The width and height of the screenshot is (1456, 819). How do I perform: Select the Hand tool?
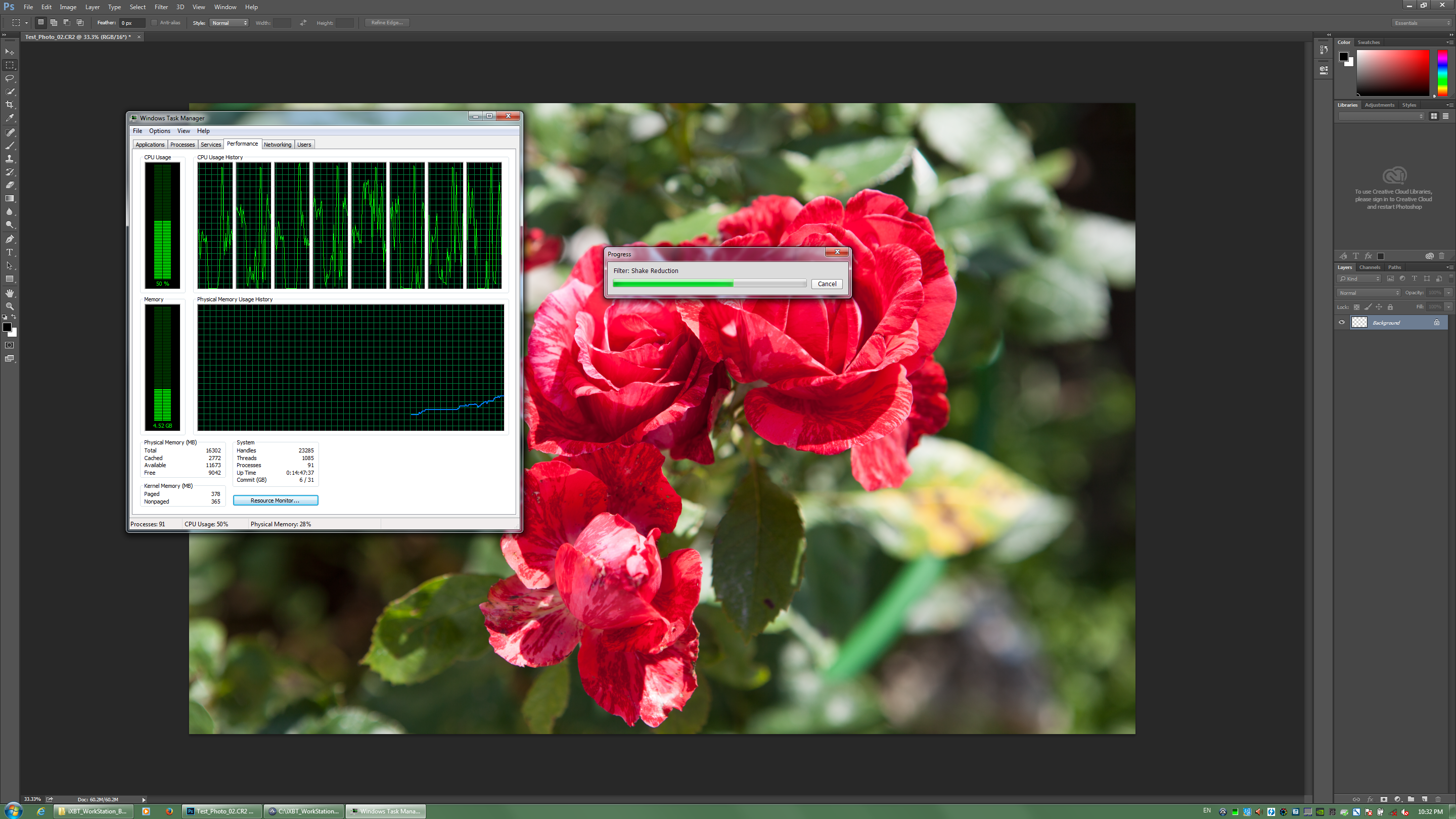tap(10, 293)
